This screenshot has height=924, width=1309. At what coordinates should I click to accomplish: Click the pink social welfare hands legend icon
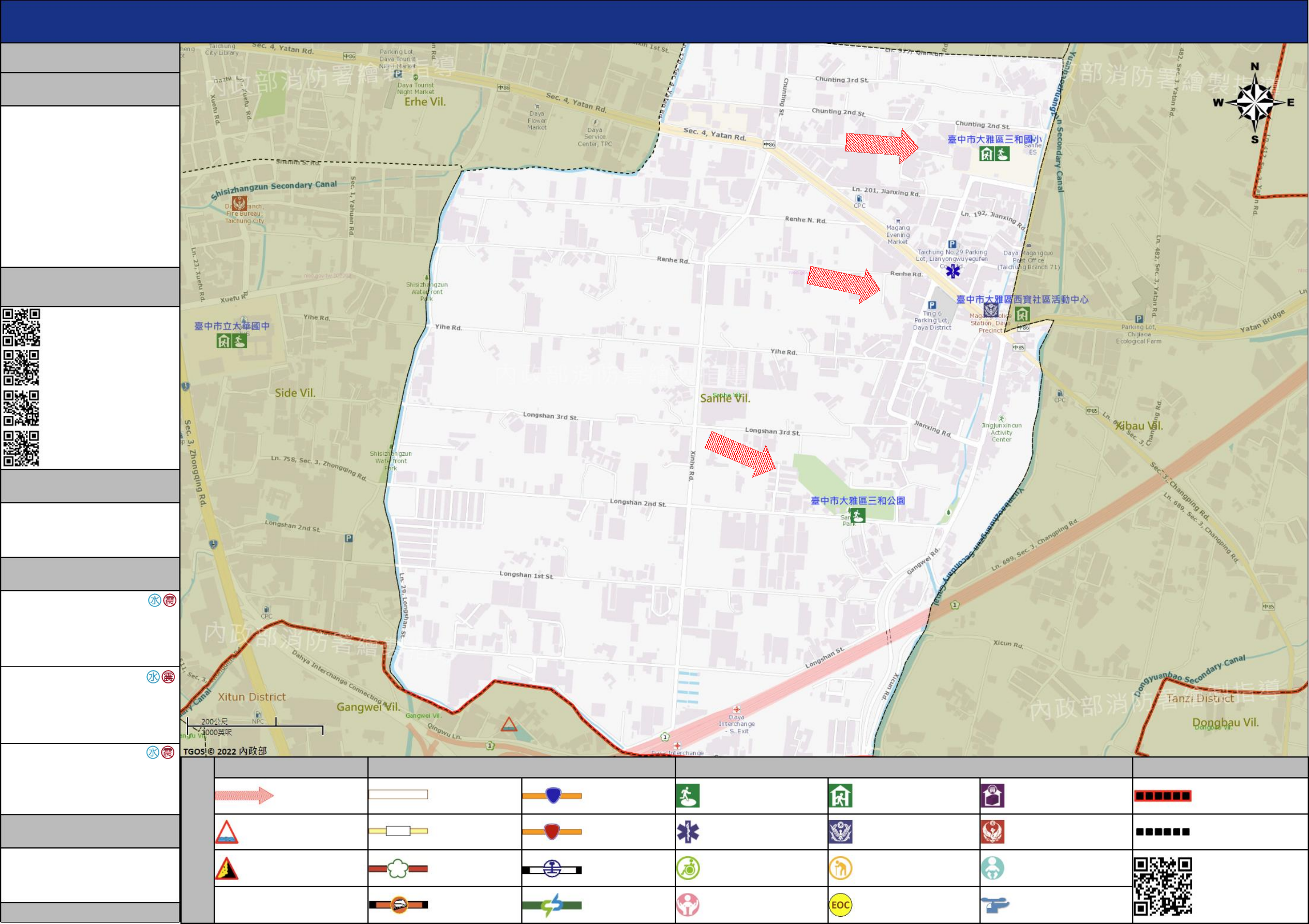click(688, 905)
